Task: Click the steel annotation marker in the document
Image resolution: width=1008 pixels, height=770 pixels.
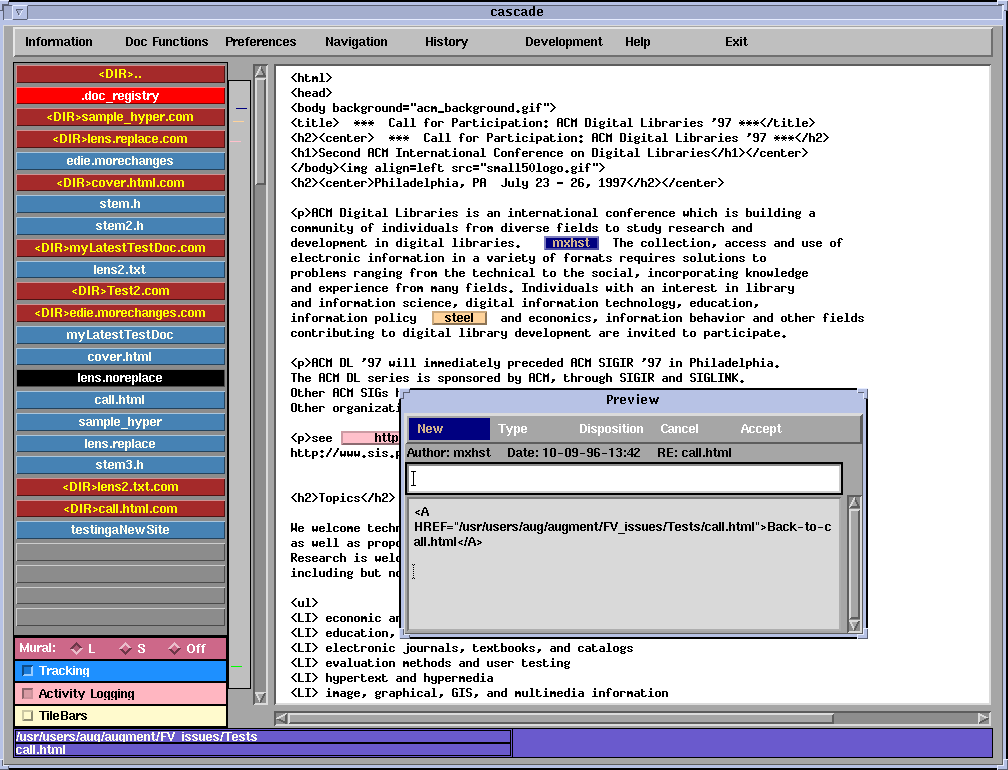Action: tap(459, 318)
